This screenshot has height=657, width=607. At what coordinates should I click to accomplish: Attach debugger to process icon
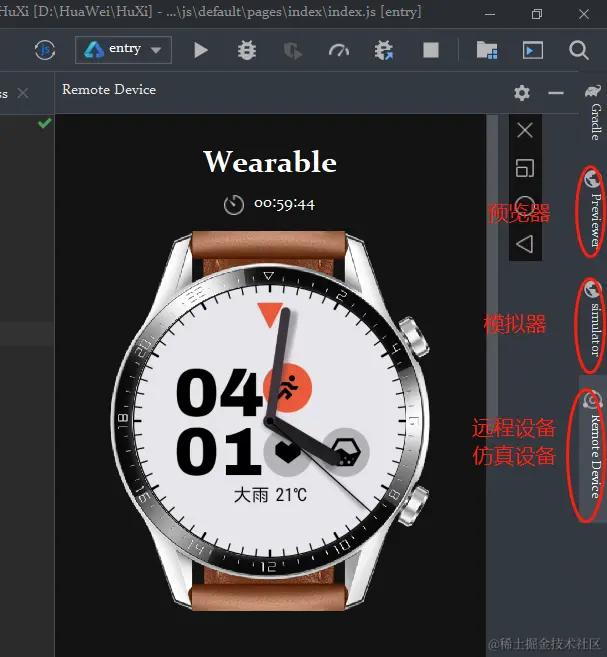(x=384, y=50)
